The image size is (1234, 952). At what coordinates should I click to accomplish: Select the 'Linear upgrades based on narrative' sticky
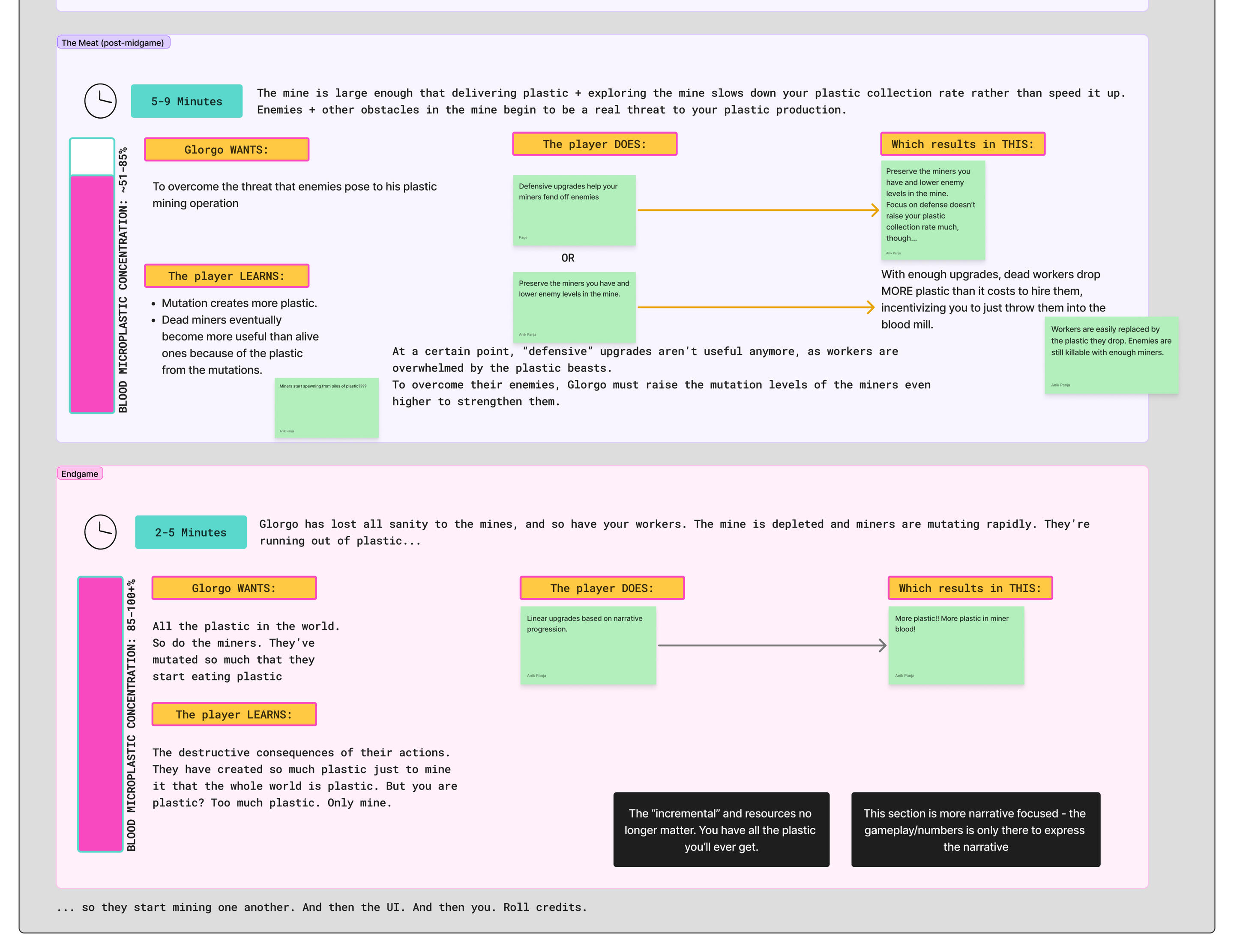(588, 645)
